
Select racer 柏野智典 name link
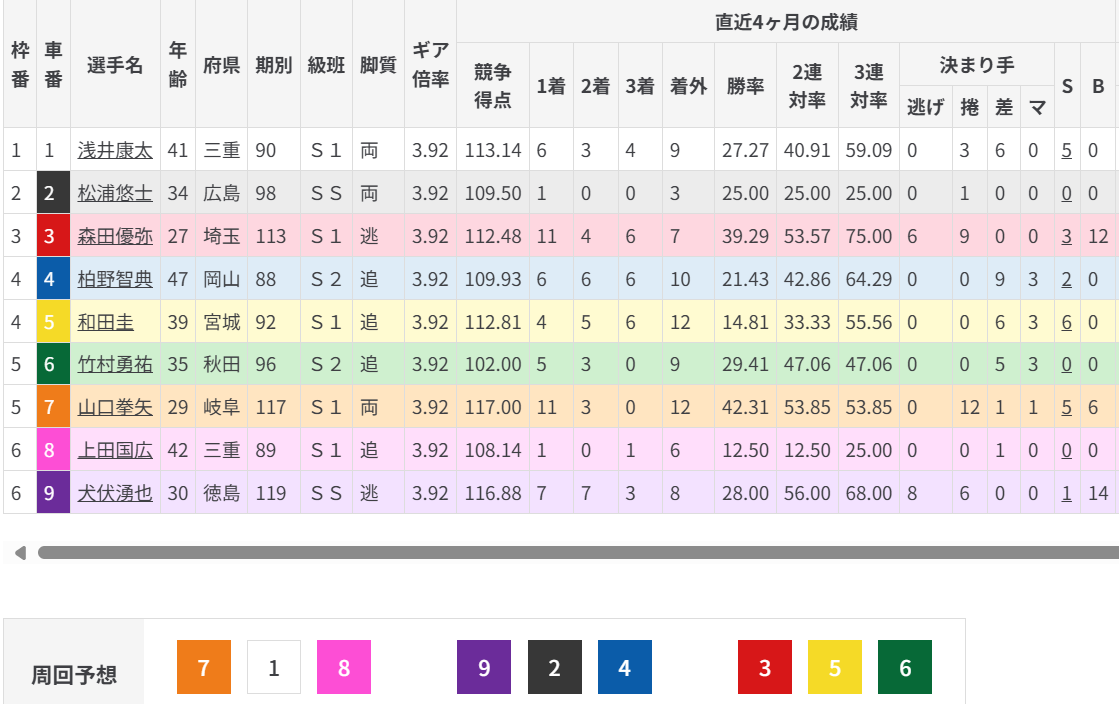point(115,279)
